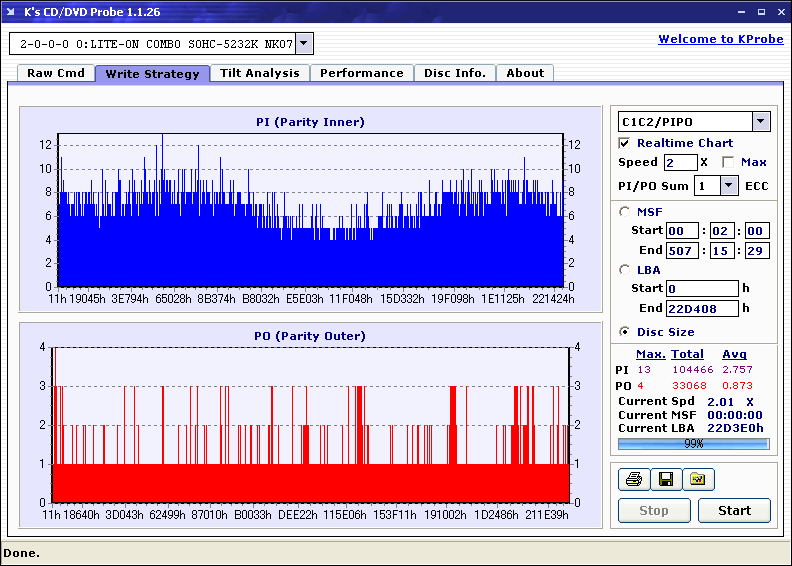Enable the Realtime Chart checkbox
Image resolution: width=792 pixels, height=566 pixels.
click(x=625, y=143)
